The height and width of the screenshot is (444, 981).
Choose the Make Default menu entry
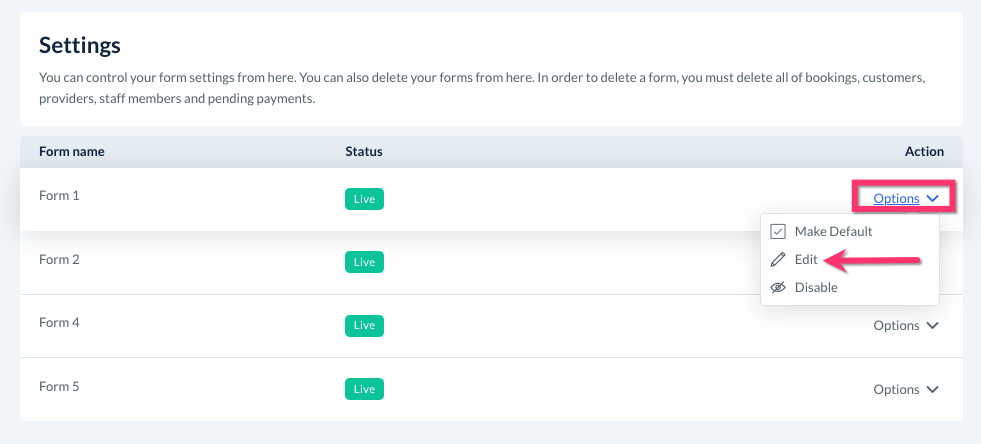point(833,232)
